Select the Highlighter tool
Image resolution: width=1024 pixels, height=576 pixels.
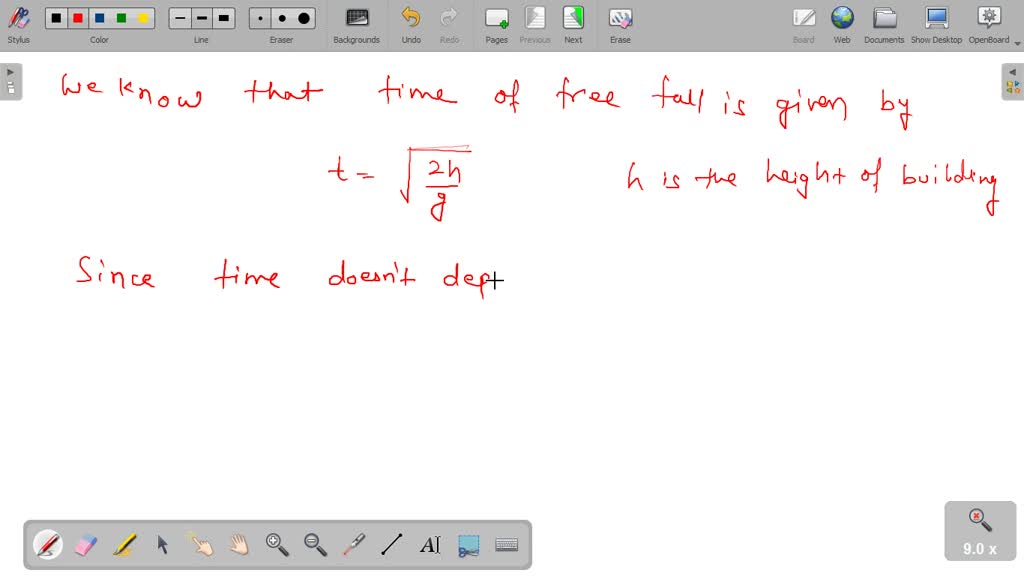(x=126, y=545)
